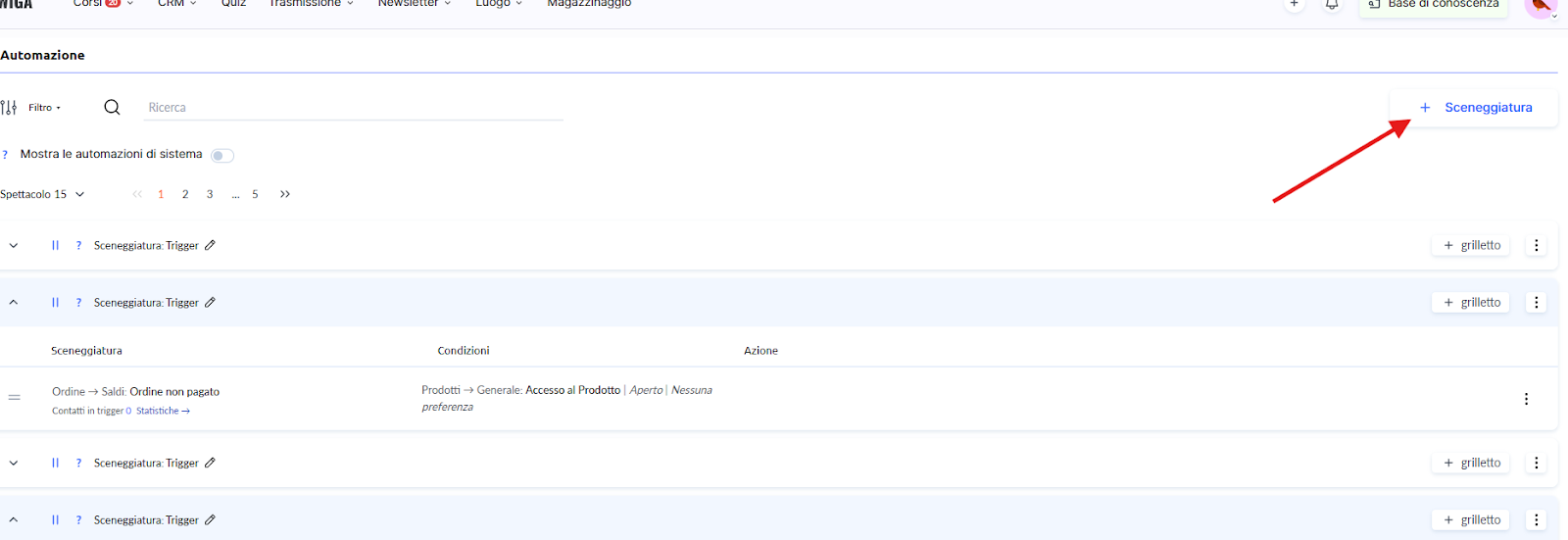Pause the fourth Sceneggiatura: Trigger automation
The width and height of the screenshot is (1568, 540).
[x=55, y=519]
